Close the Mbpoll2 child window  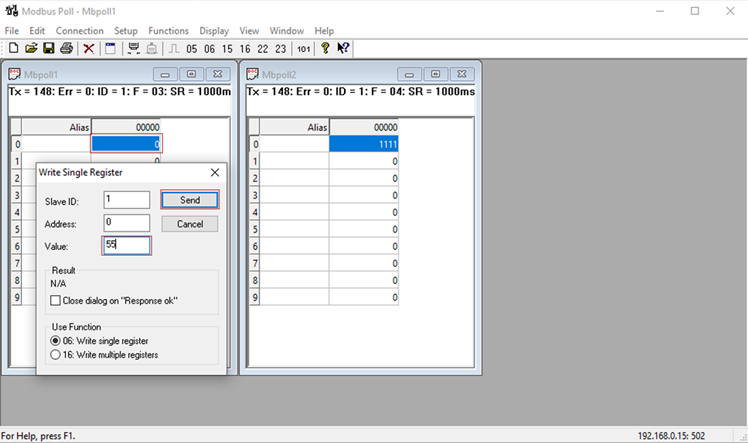tap(462, 74)
